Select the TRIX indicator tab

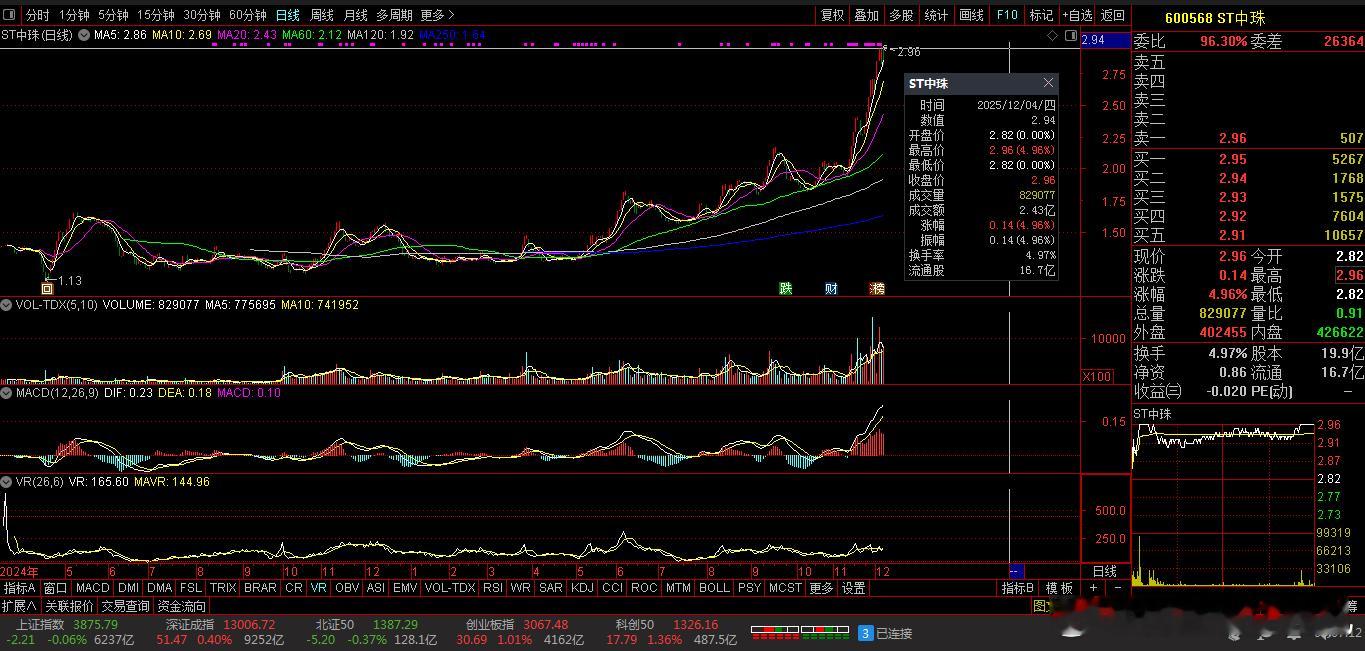point(222,588)
